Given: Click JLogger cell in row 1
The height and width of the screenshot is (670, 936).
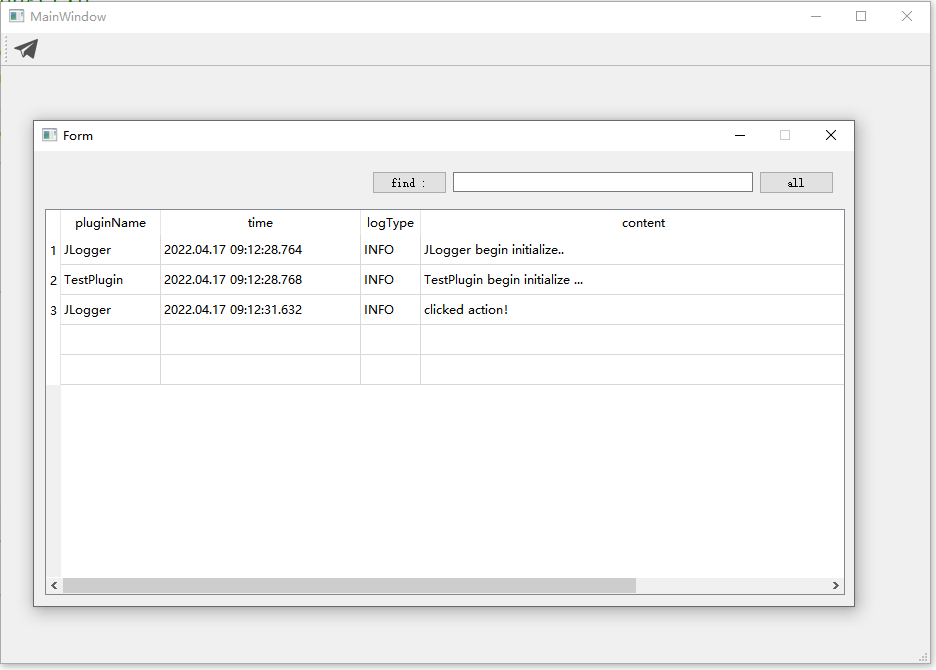Looking at the screenshot, I should pos(110,250).
